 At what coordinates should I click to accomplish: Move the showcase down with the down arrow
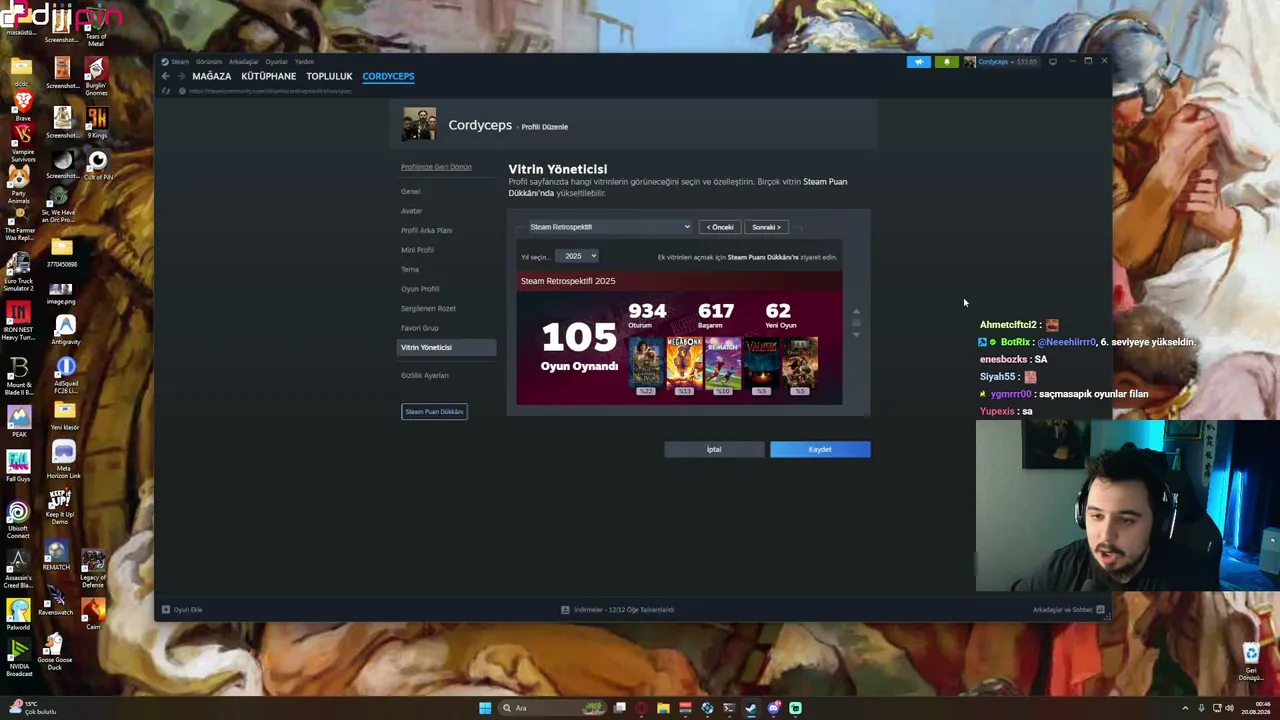click(x=856, y=334)
